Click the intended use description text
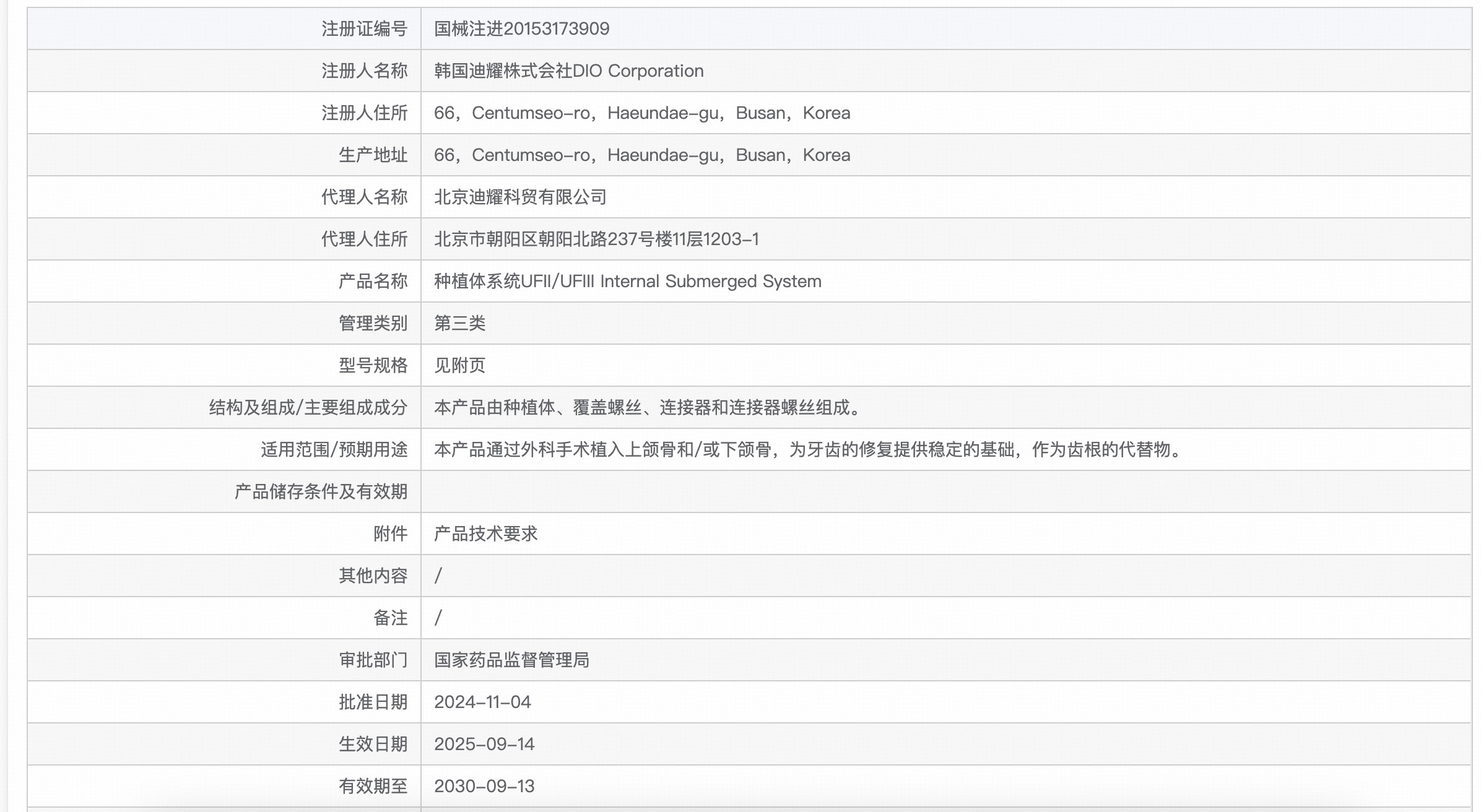The width and height of the screenshot is (1481, 812). 809,449
